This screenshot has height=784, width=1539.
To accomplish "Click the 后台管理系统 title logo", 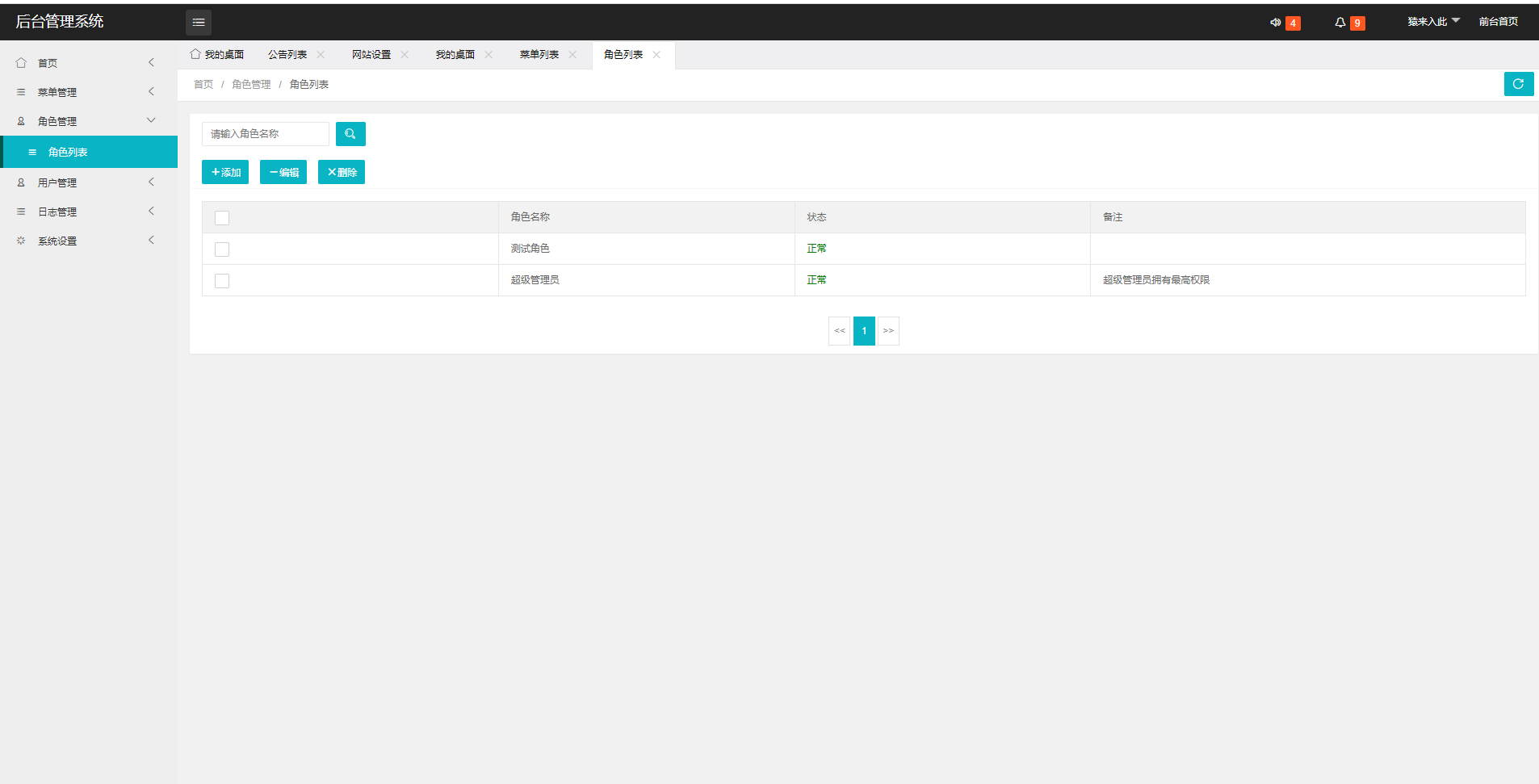I will coord(60,22).
